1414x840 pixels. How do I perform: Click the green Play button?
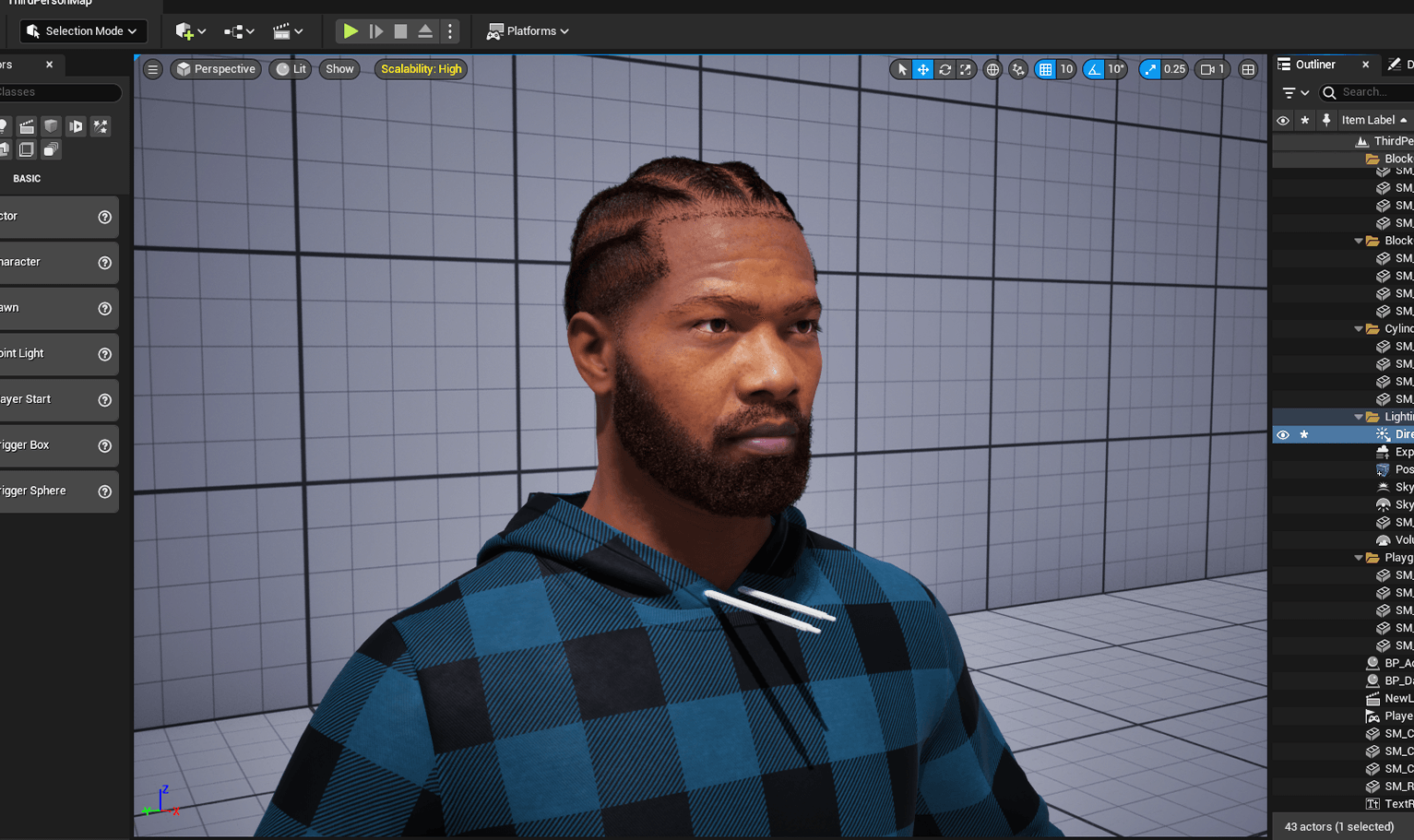tap(351, 31)
